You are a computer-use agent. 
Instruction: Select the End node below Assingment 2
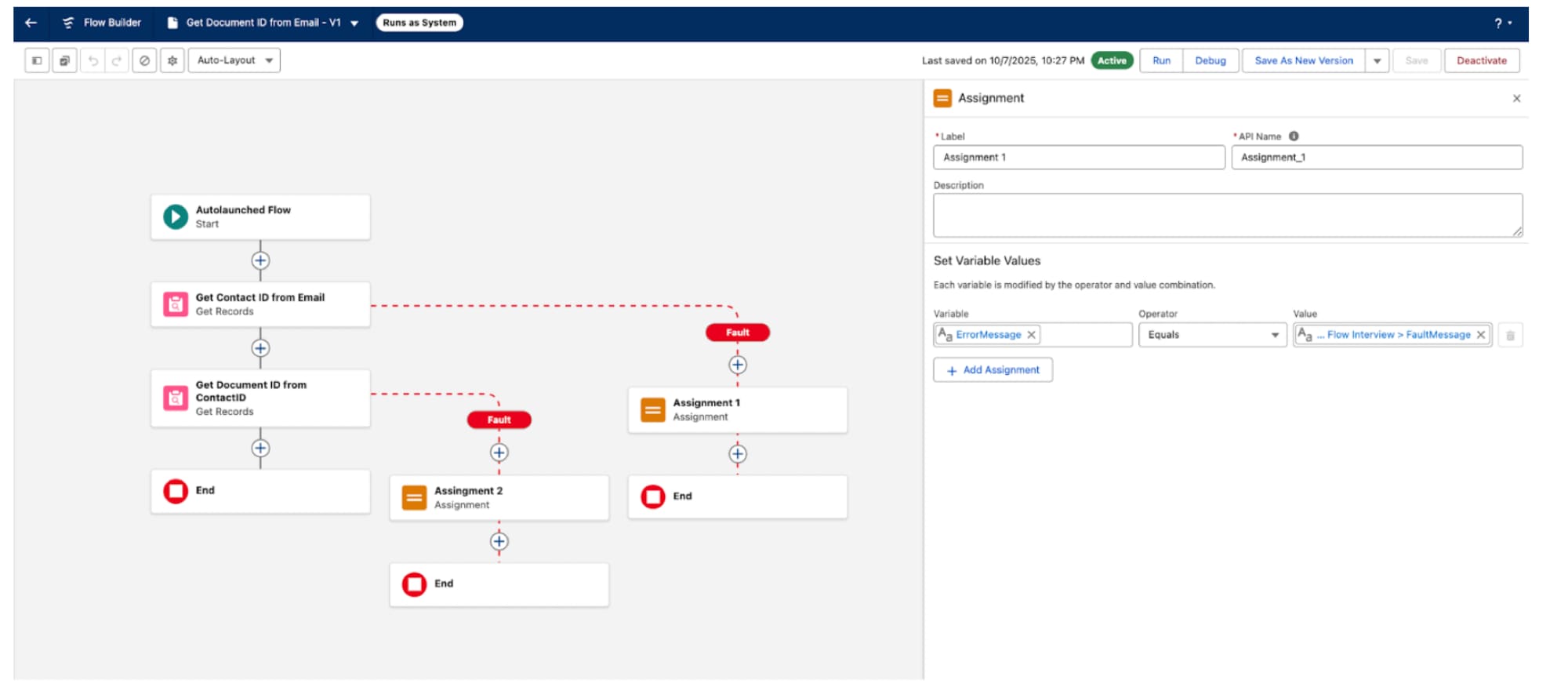(x=499, y=584)
